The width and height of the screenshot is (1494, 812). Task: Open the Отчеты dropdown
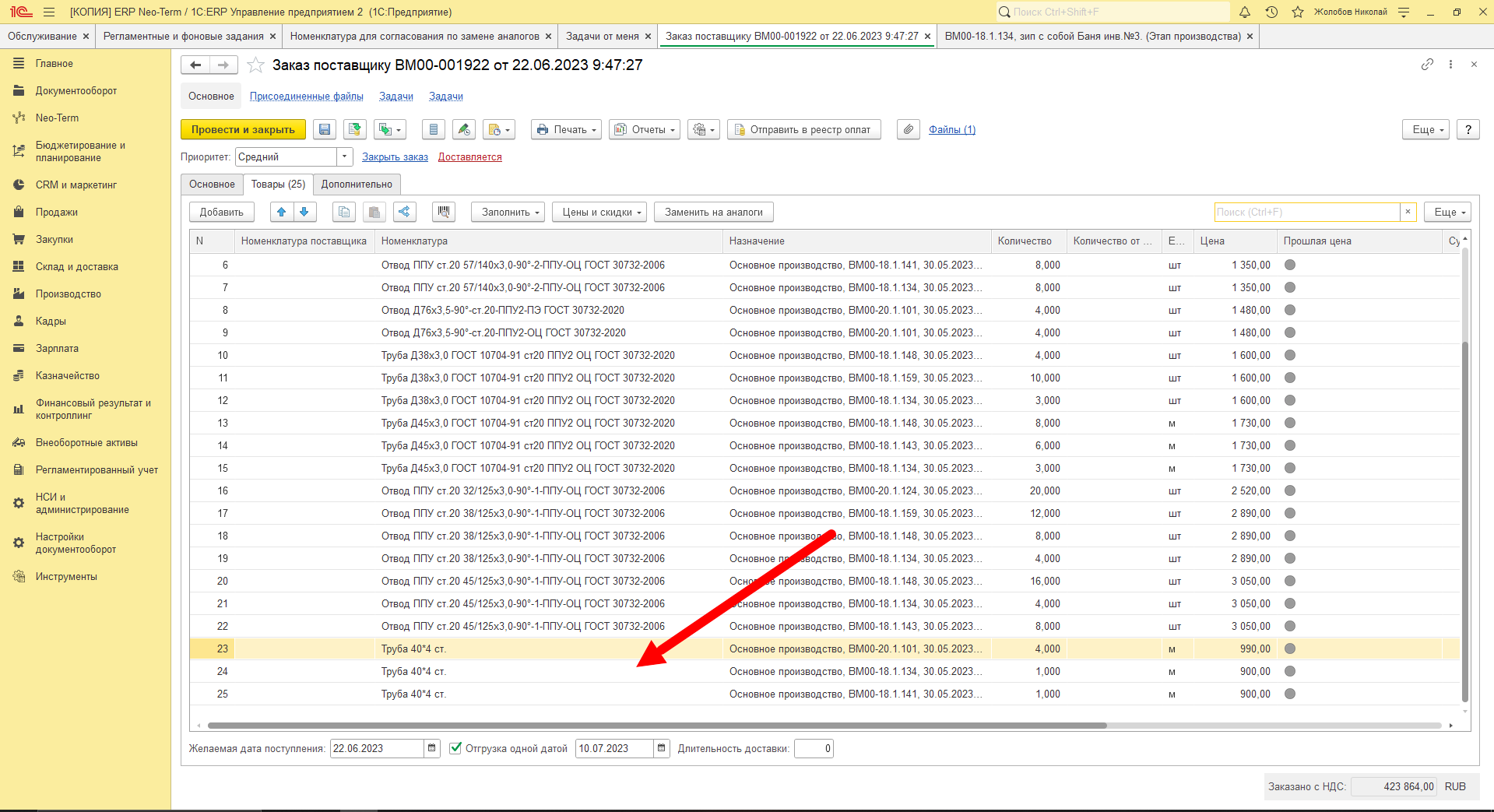[645, 129]
